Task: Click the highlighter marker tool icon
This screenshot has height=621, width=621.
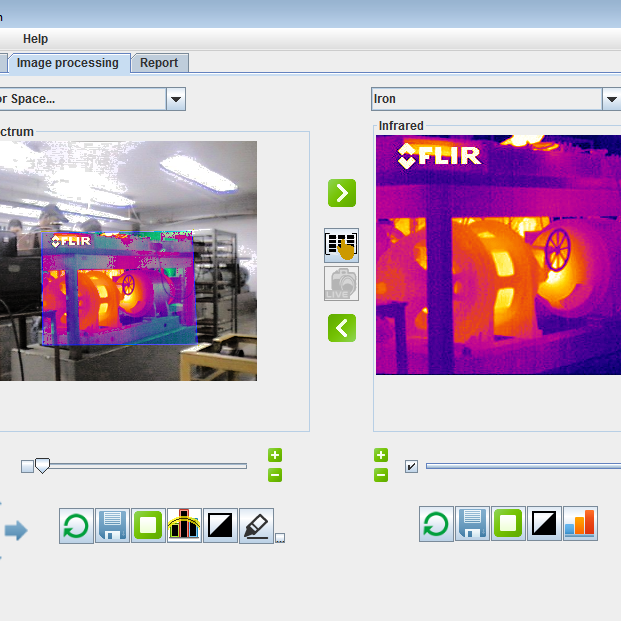Action: point(257,525)
